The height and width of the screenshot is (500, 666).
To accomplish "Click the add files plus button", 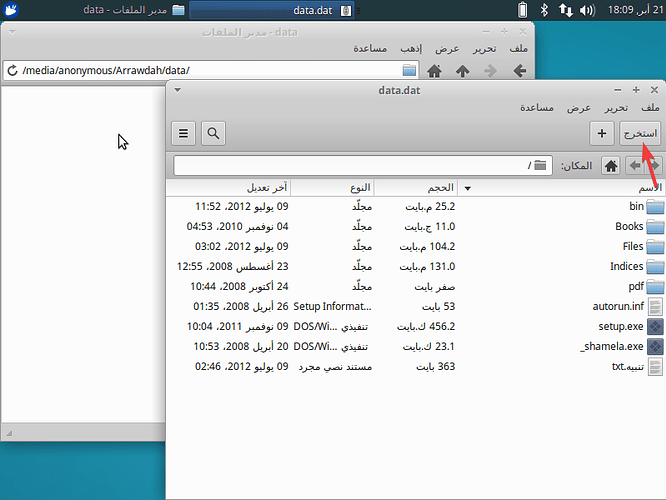I will point(600,132).
